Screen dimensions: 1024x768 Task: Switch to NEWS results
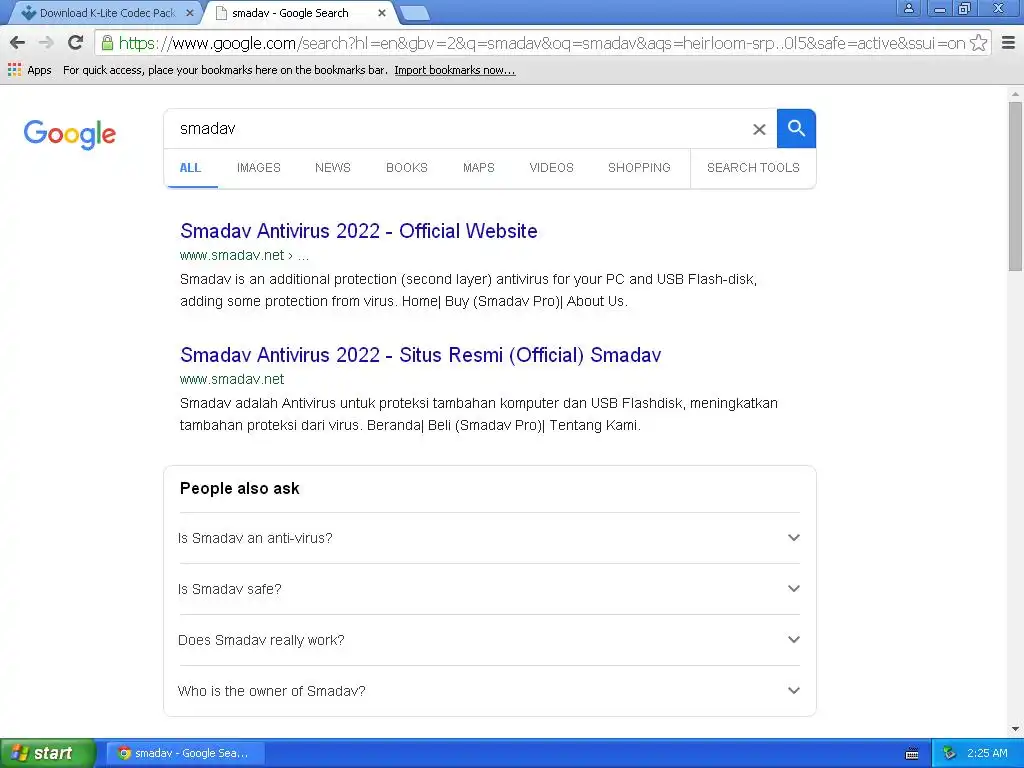click(333, 168)
